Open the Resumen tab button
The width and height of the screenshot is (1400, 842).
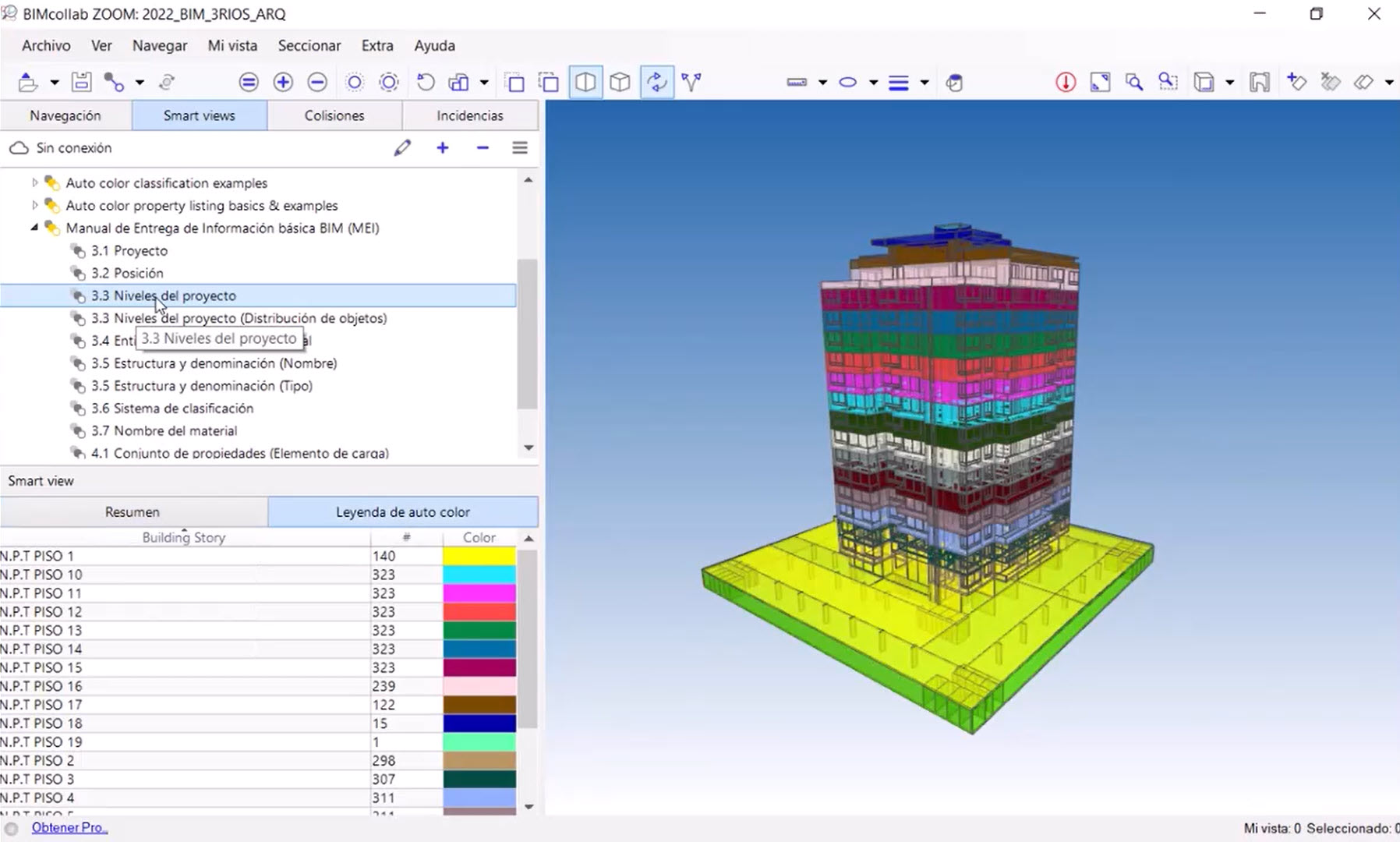click(x=133, y=512)
